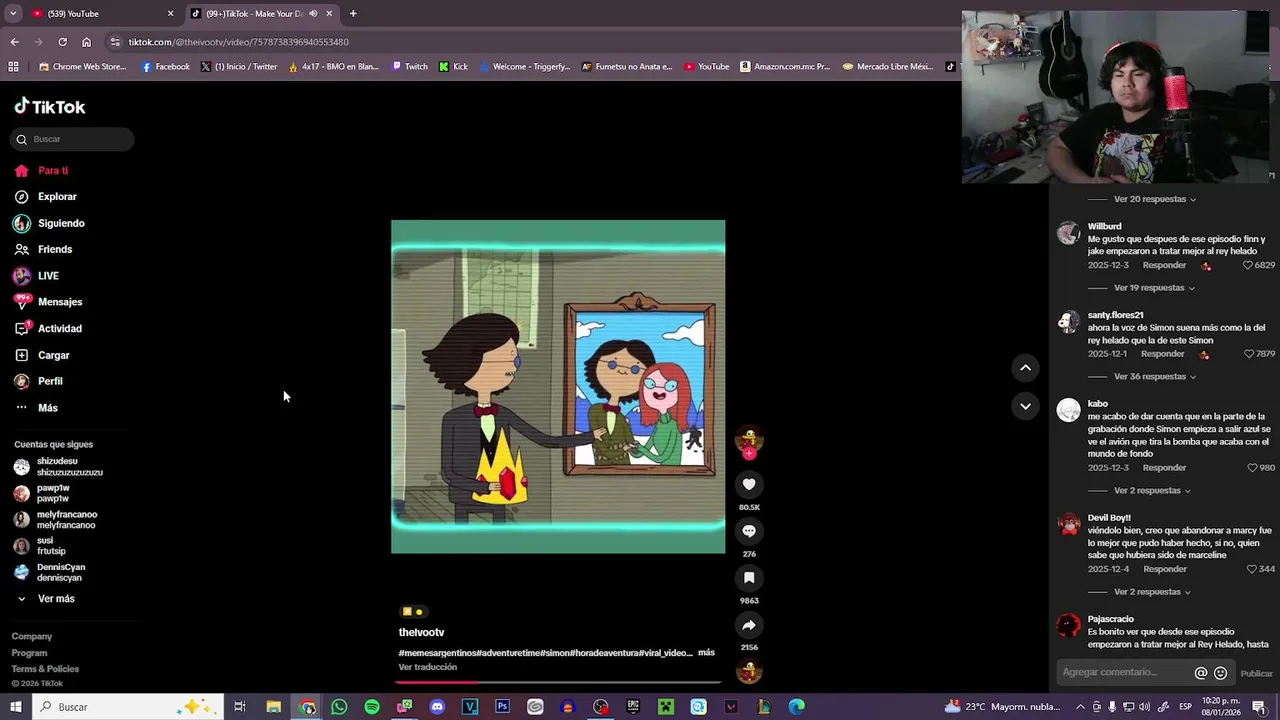Go to browser home page
1280x720 pixels.
click(x=86, y=42)
